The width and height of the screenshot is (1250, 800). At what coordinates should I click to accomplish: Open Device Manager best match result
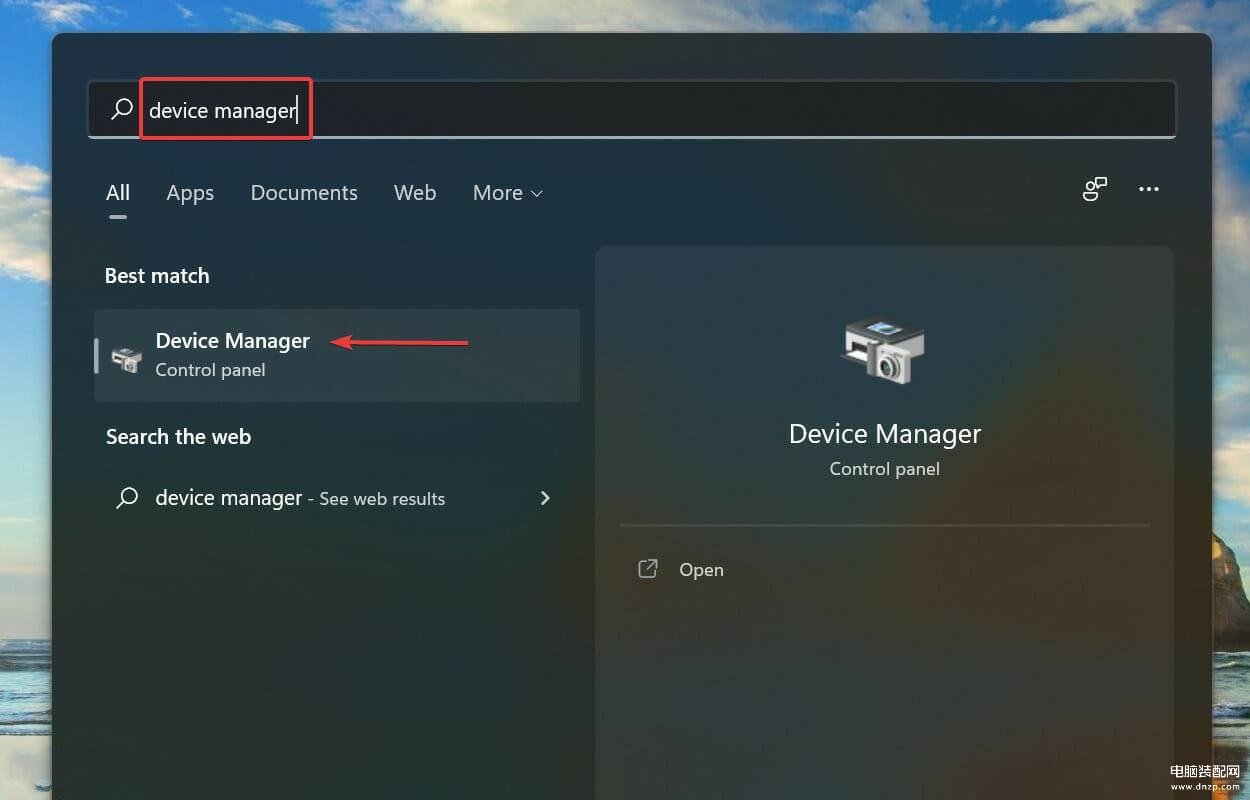[x=337, y=355]
